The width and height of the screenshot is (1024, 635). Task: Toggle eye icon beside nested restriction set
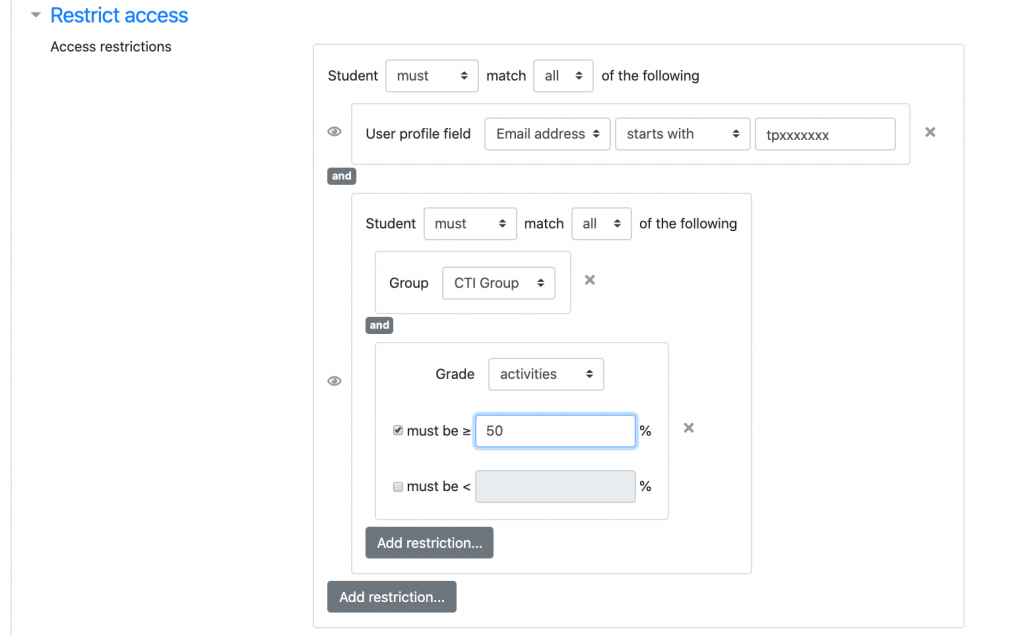point(335,381)
